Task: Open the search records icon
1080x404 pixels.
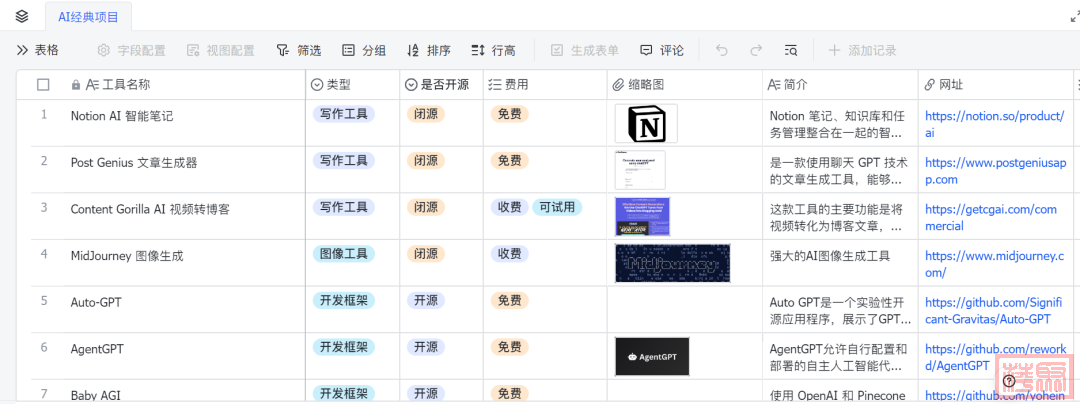Action: [791, 50]
